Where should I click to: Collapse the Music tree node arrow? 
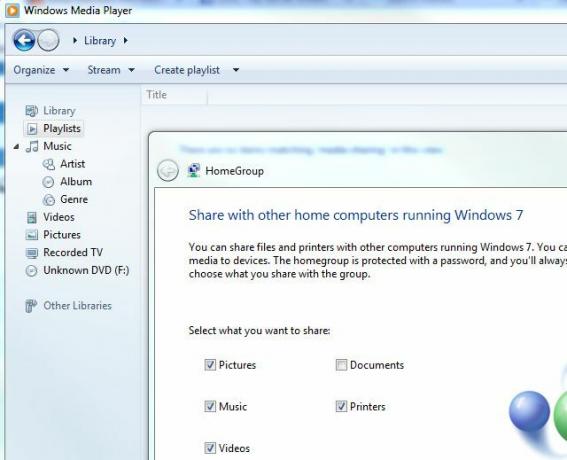pyautogui.click(x=16, y=146)
